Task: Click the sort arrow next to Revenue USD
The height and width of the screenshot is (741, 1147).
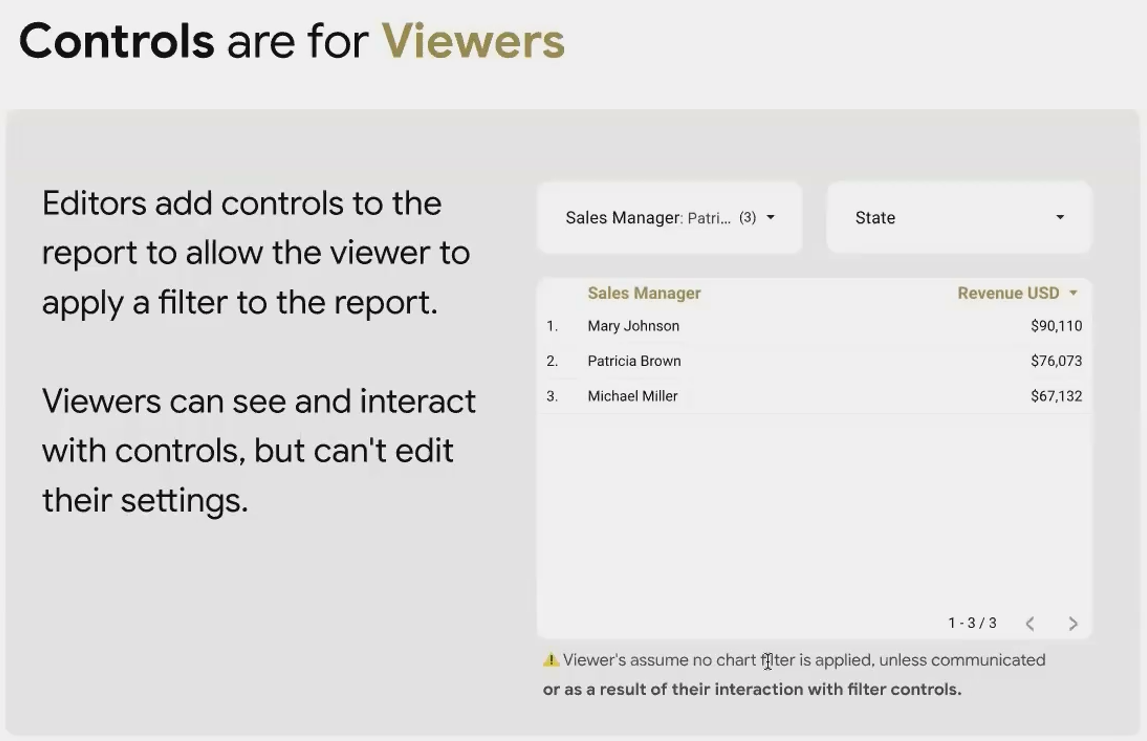Action: tap(1074, 292)
